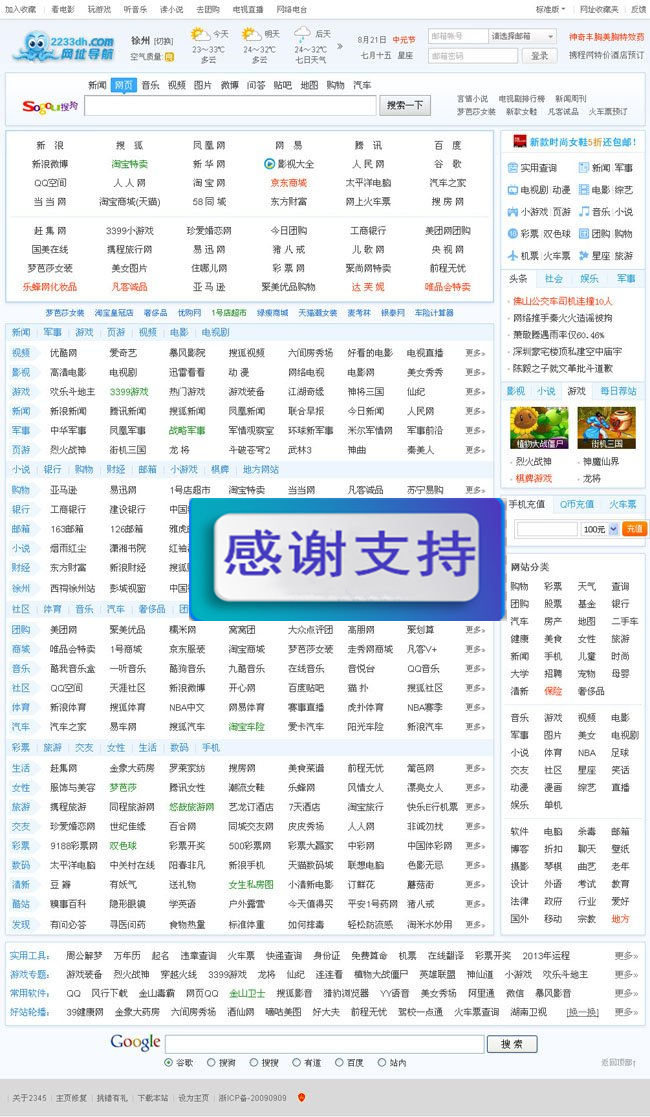Expand 更多 in the 视频 row
This screenshot has width=650, height=1117.
pyautogui.click(x=475, y=353)
